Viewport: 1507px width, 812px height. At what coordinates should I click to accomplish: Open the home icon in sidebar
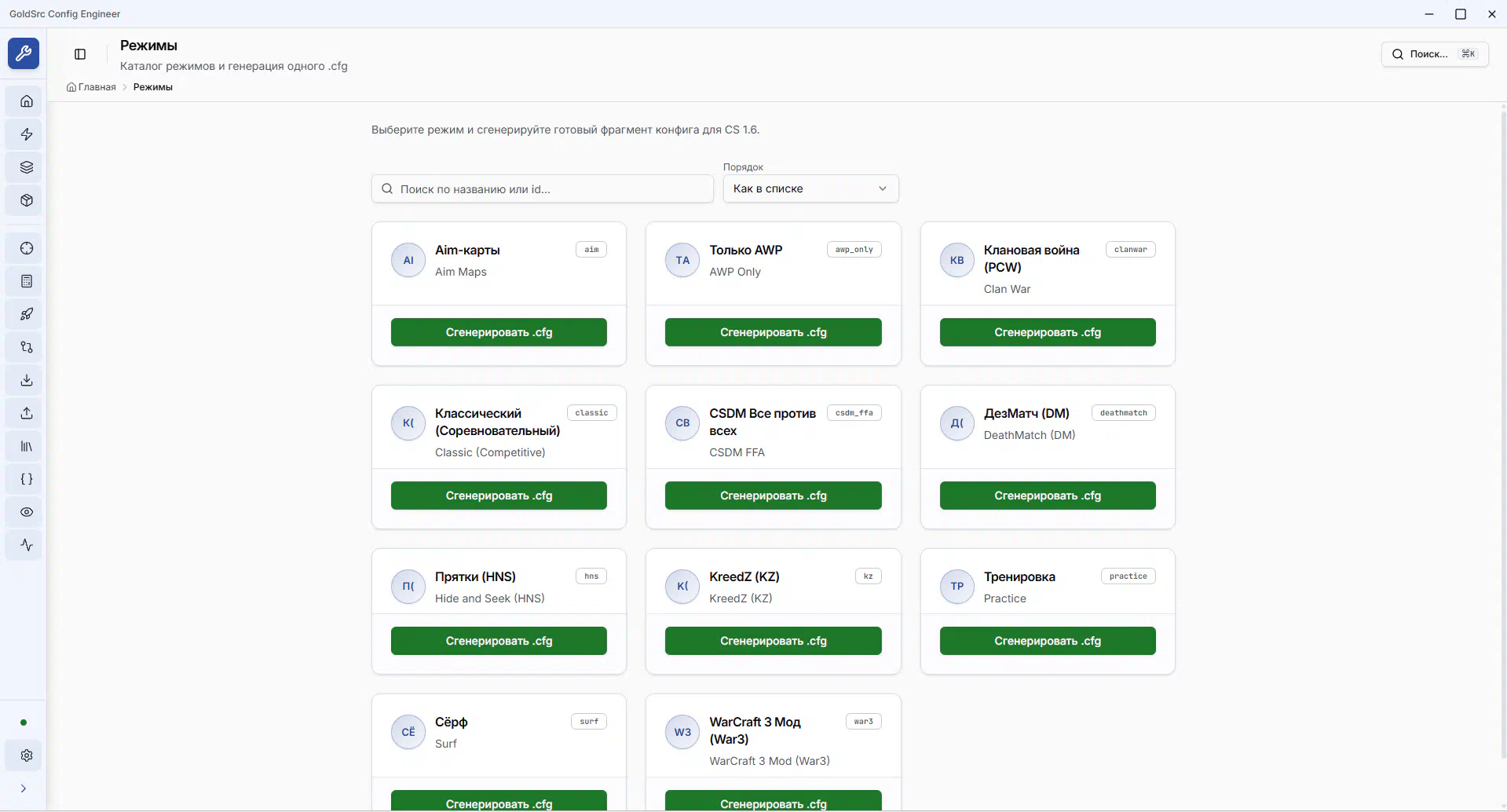pos(27,101)
